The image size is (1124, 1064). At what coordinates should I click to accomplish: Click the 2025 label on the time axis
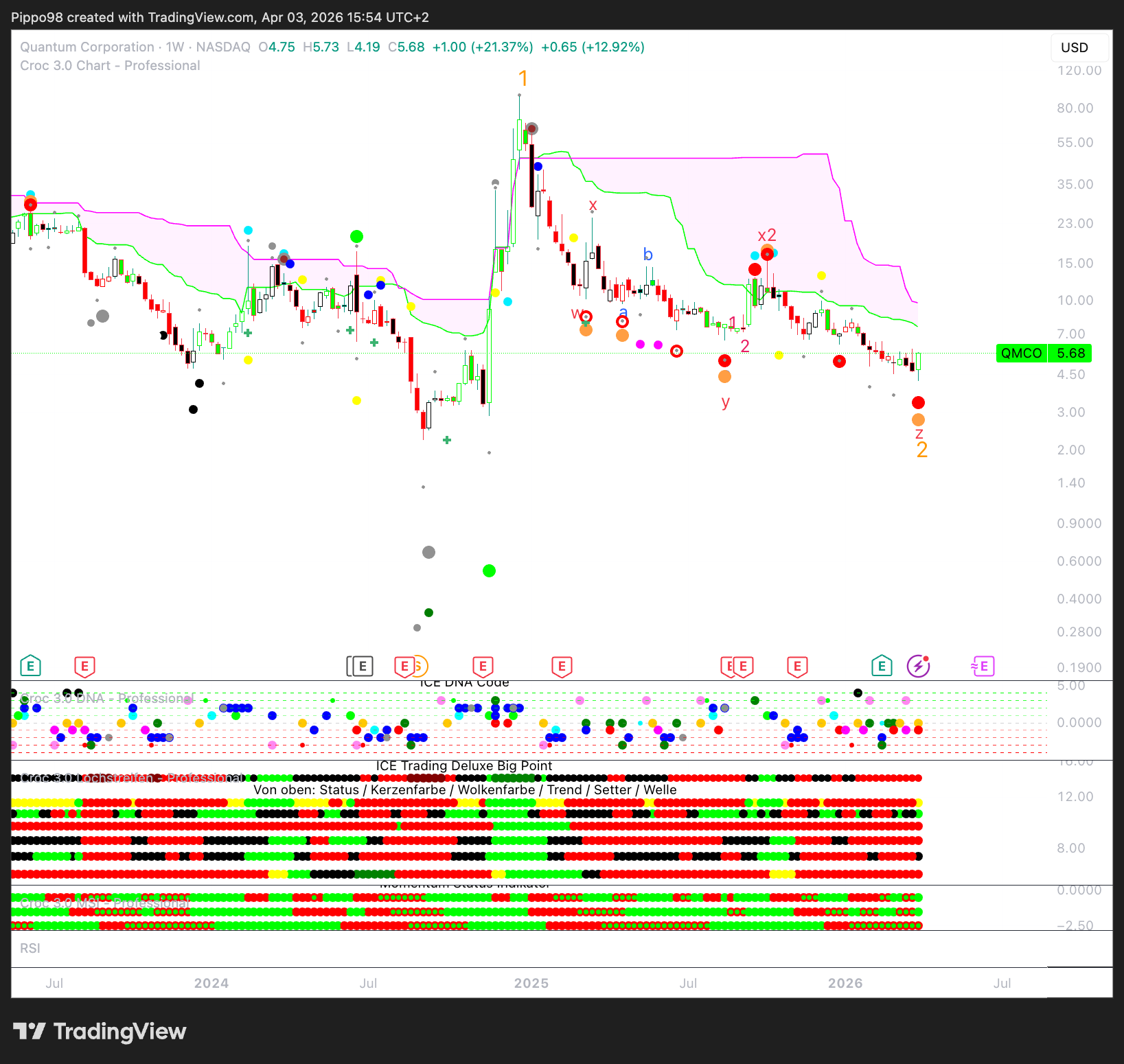531,983
